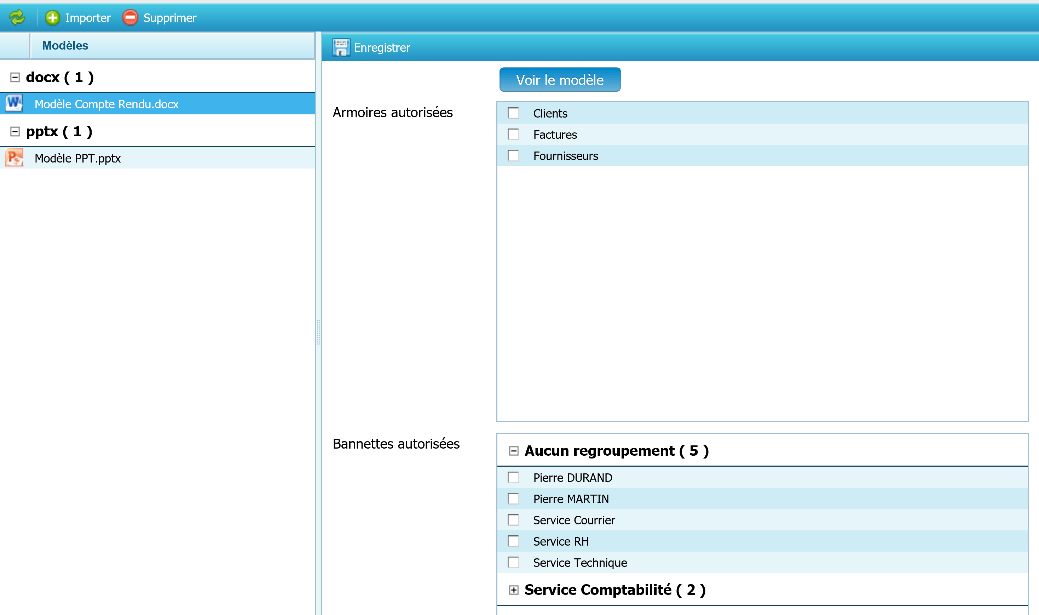Image resolution: width=1039 pixels, height=615 pixels.
Task: Click the Modèles column header
Action: (x=65, y=45)
